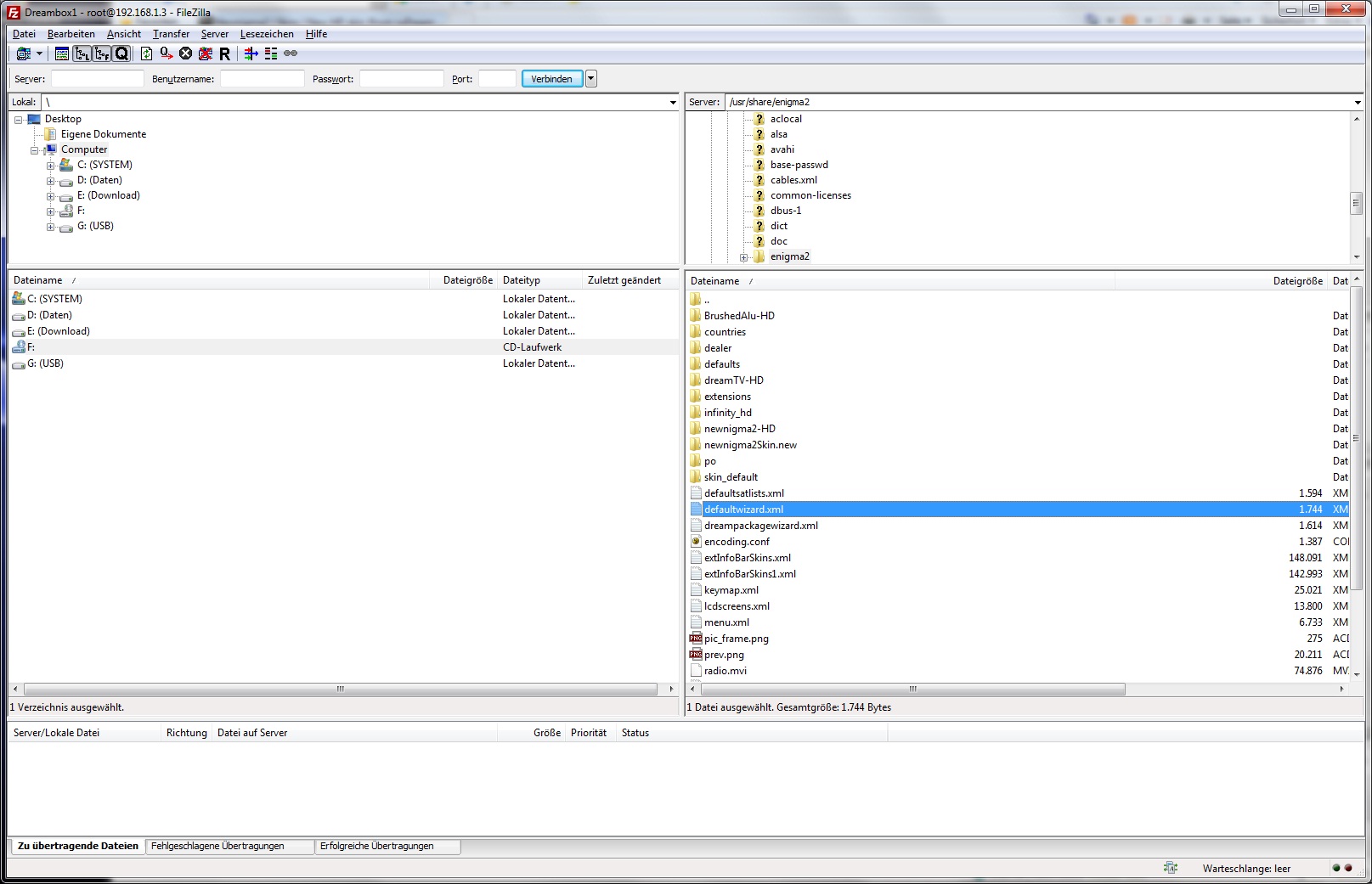Screen dimensions: 1372x884
Task: Collapse the Desktop tree node
Action: click(19, 120)
